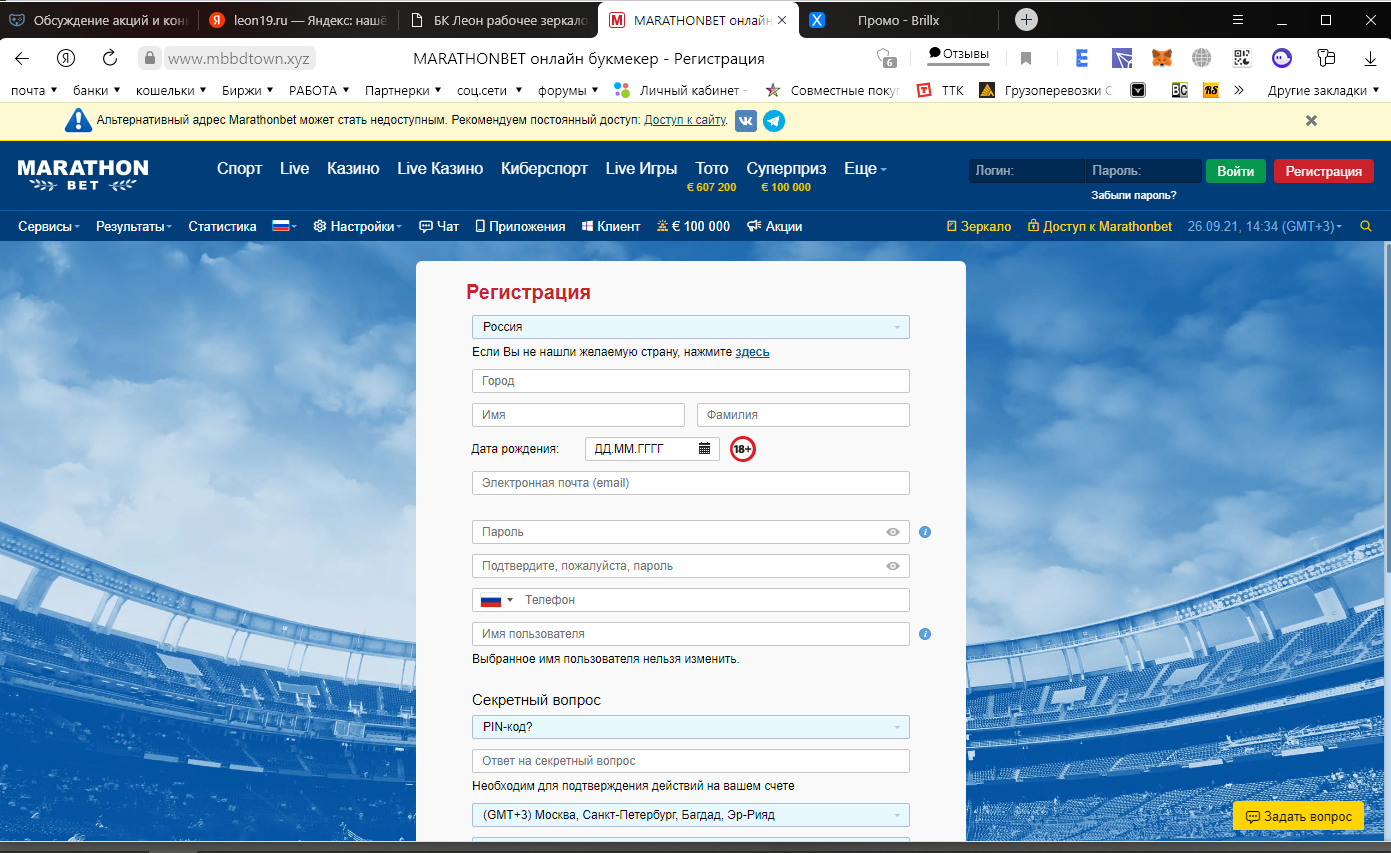Image resolution: width=1391 pixels, height=853 pixels.
Task: Reload the page with the refresh icon
Action: (111, 58)
